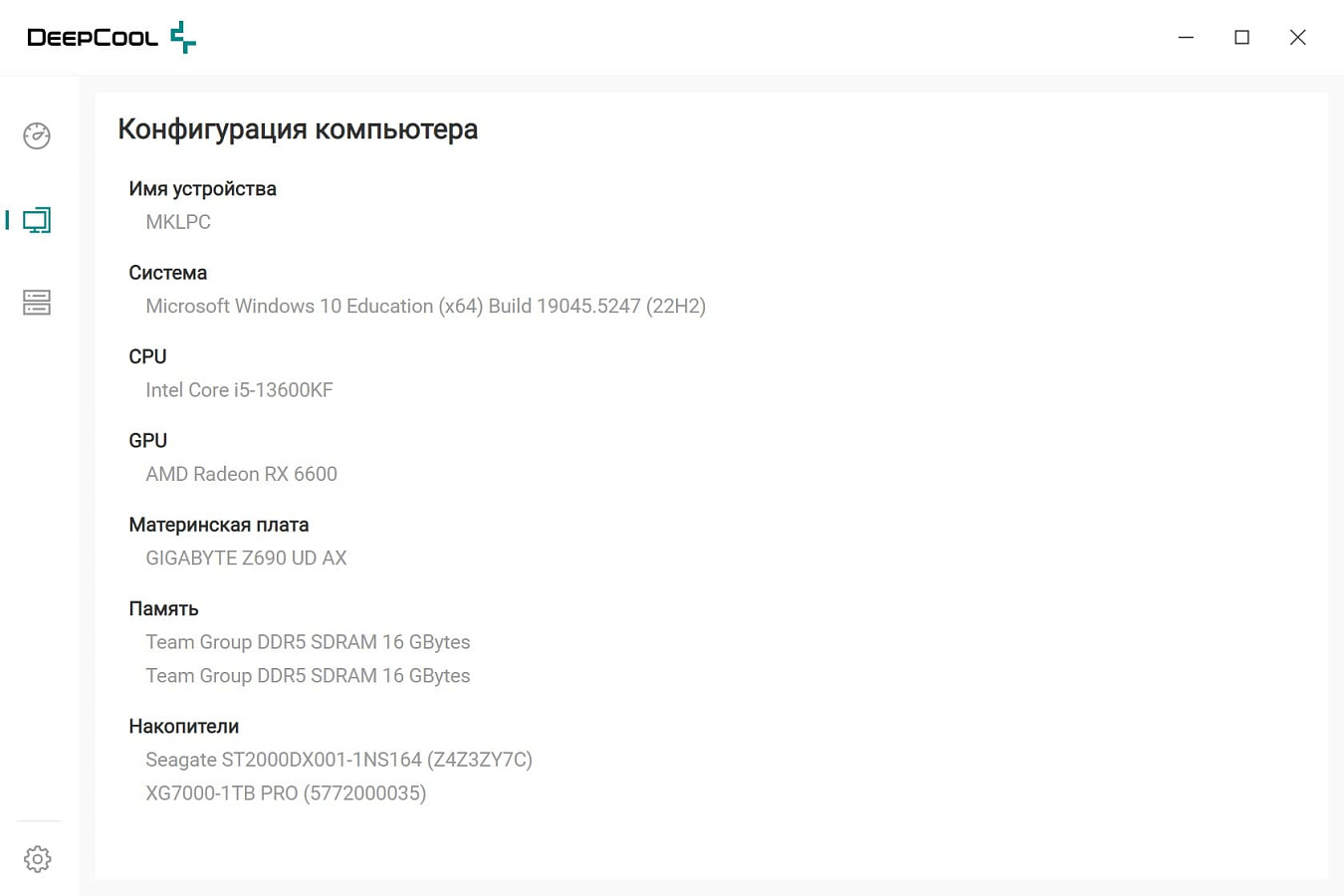Click the Накопители section label
This screenshot has height=896, width=1344.
(x=184, y=727)
